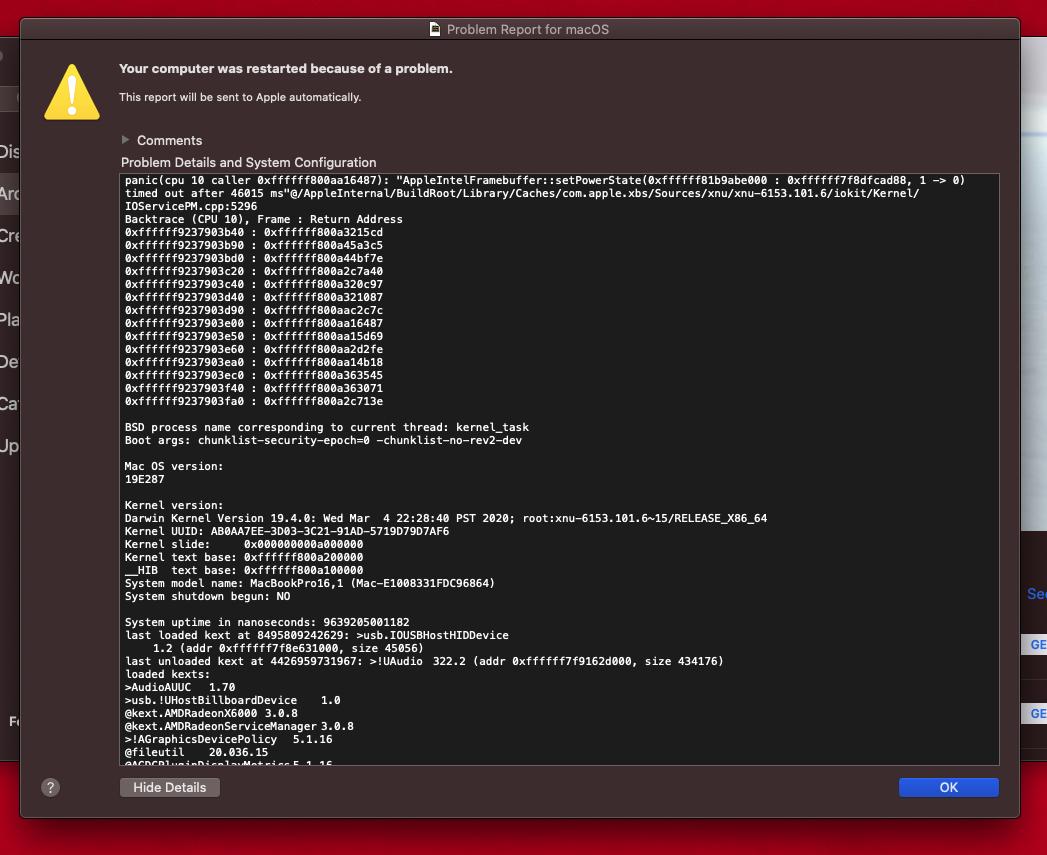The image size is (1047, 855).
Task: Click the '@fileutil 20.036.15' line
Action: coord(196,753)
